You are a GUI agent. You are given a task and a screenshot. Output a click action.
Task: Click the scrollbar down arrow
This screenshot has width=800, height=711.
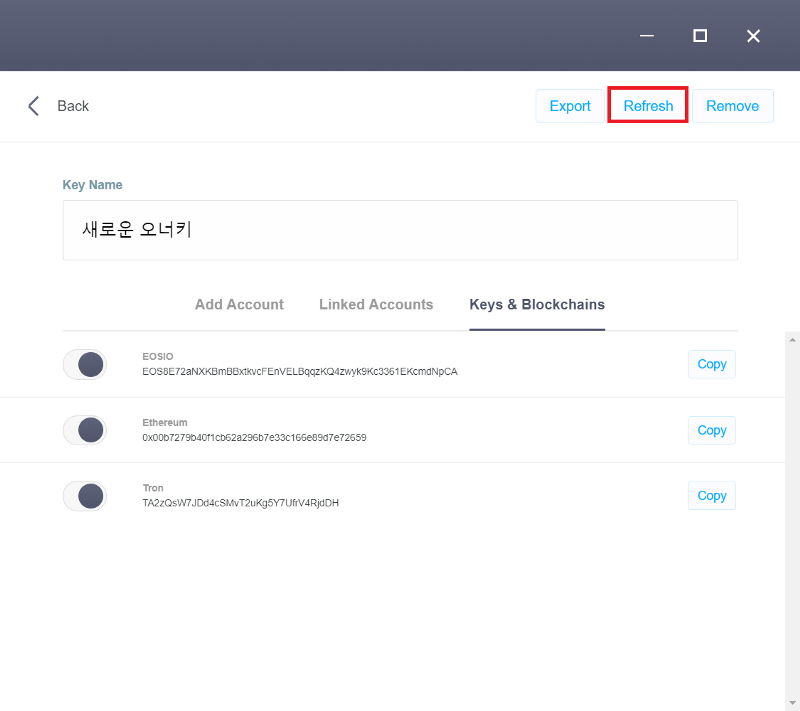792,703
